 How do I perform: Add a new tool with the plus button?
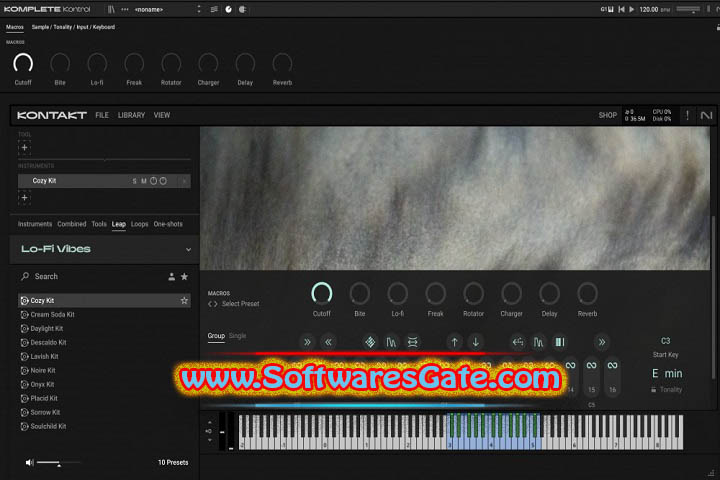(x=24, y=147)
